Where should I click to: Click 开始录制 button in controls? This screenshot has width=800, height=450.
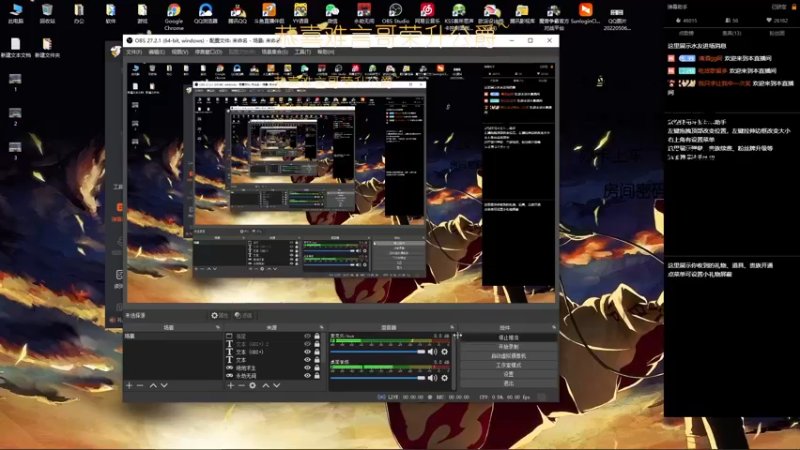pos(508,347)
